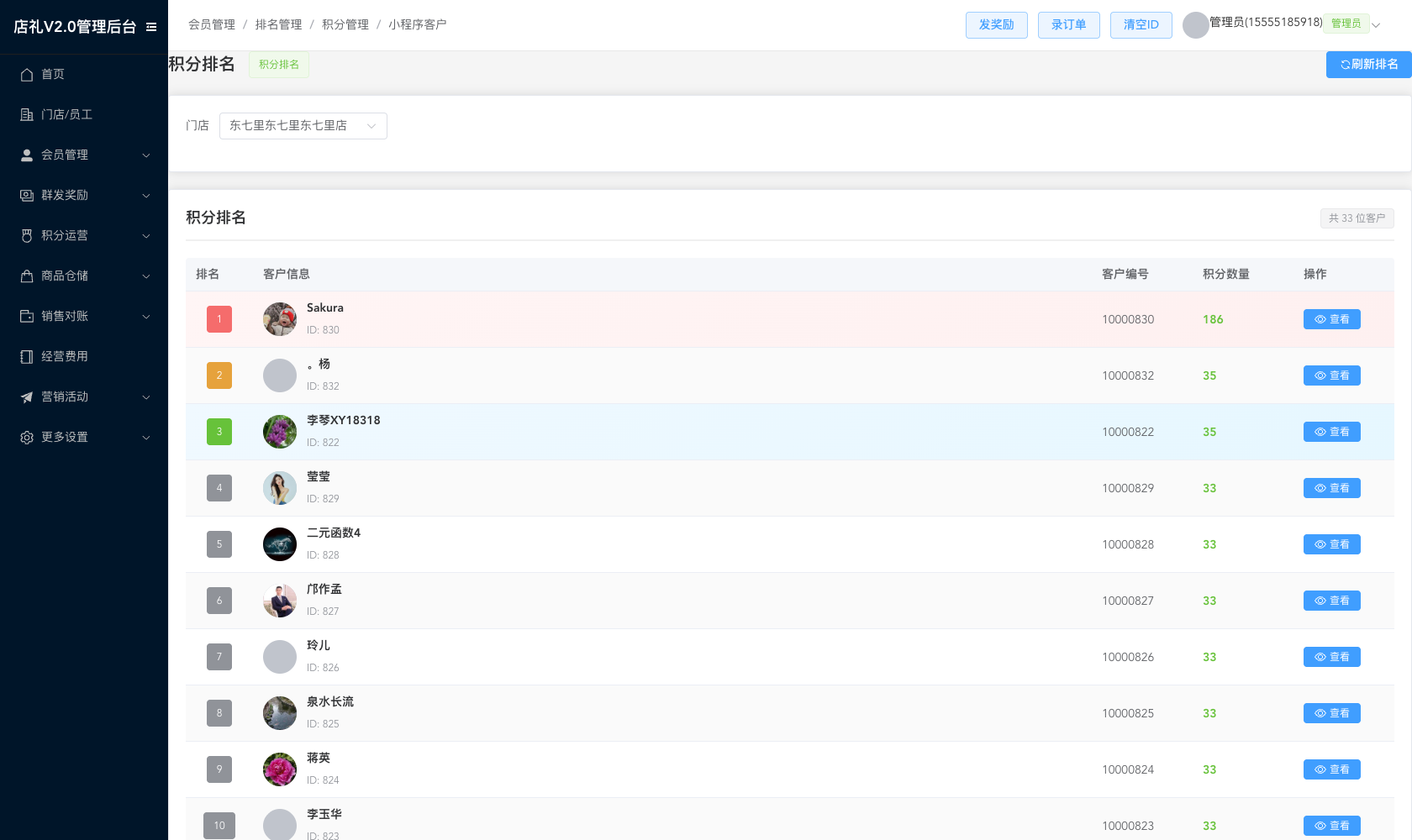
Task: Click the bag icon beside 商品仓储
Action: click(x=27, y=276)
